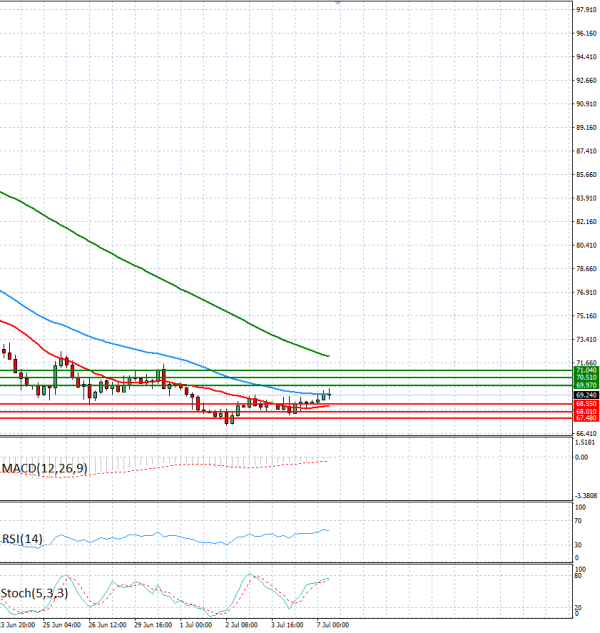
Task: Click the end of green moving average
Action: coord(328,356)
